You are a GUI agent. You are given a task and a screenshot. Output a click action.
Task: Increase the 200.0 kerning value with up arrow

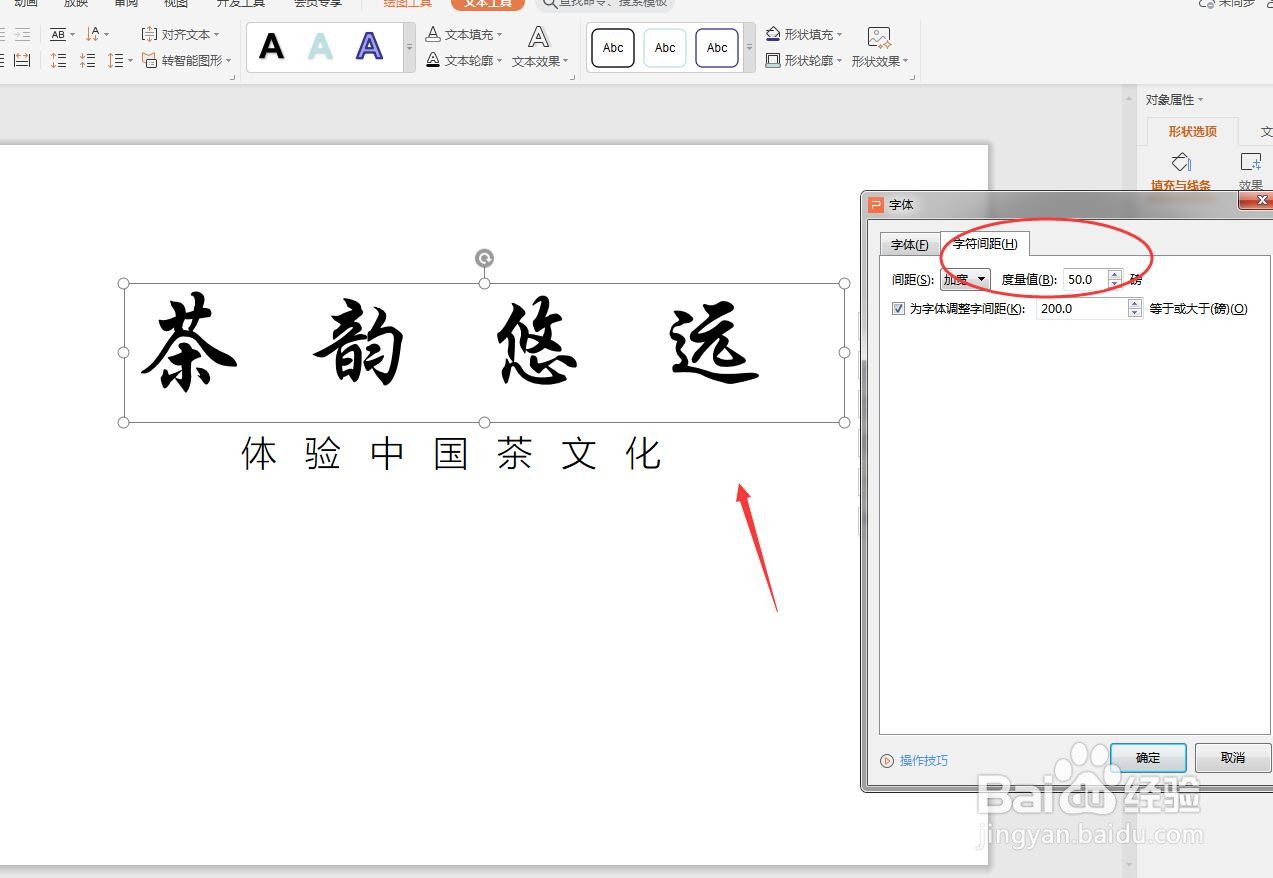1135,304
